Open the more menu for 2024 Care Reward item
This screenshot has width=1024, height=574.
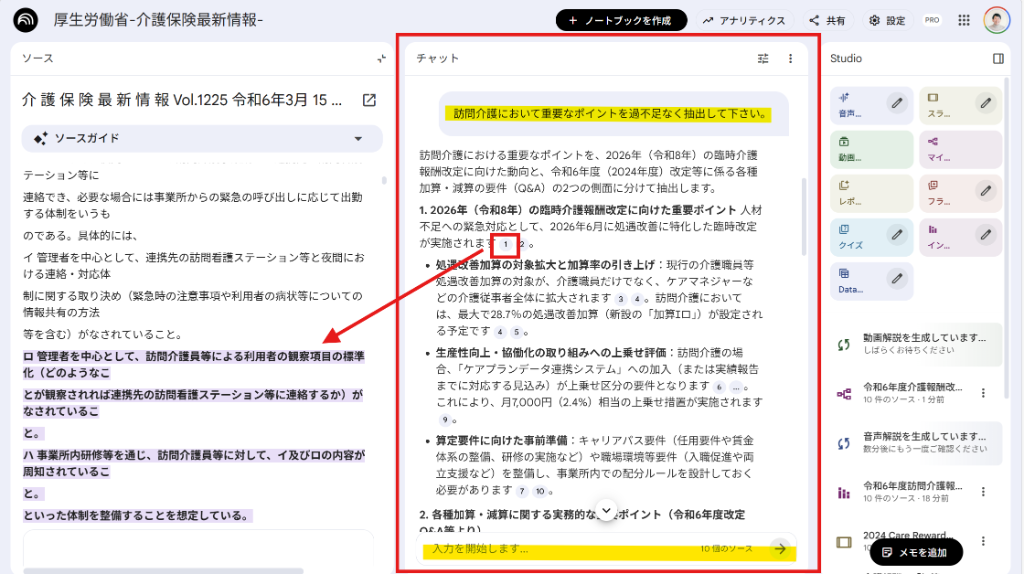click(983, 541)
